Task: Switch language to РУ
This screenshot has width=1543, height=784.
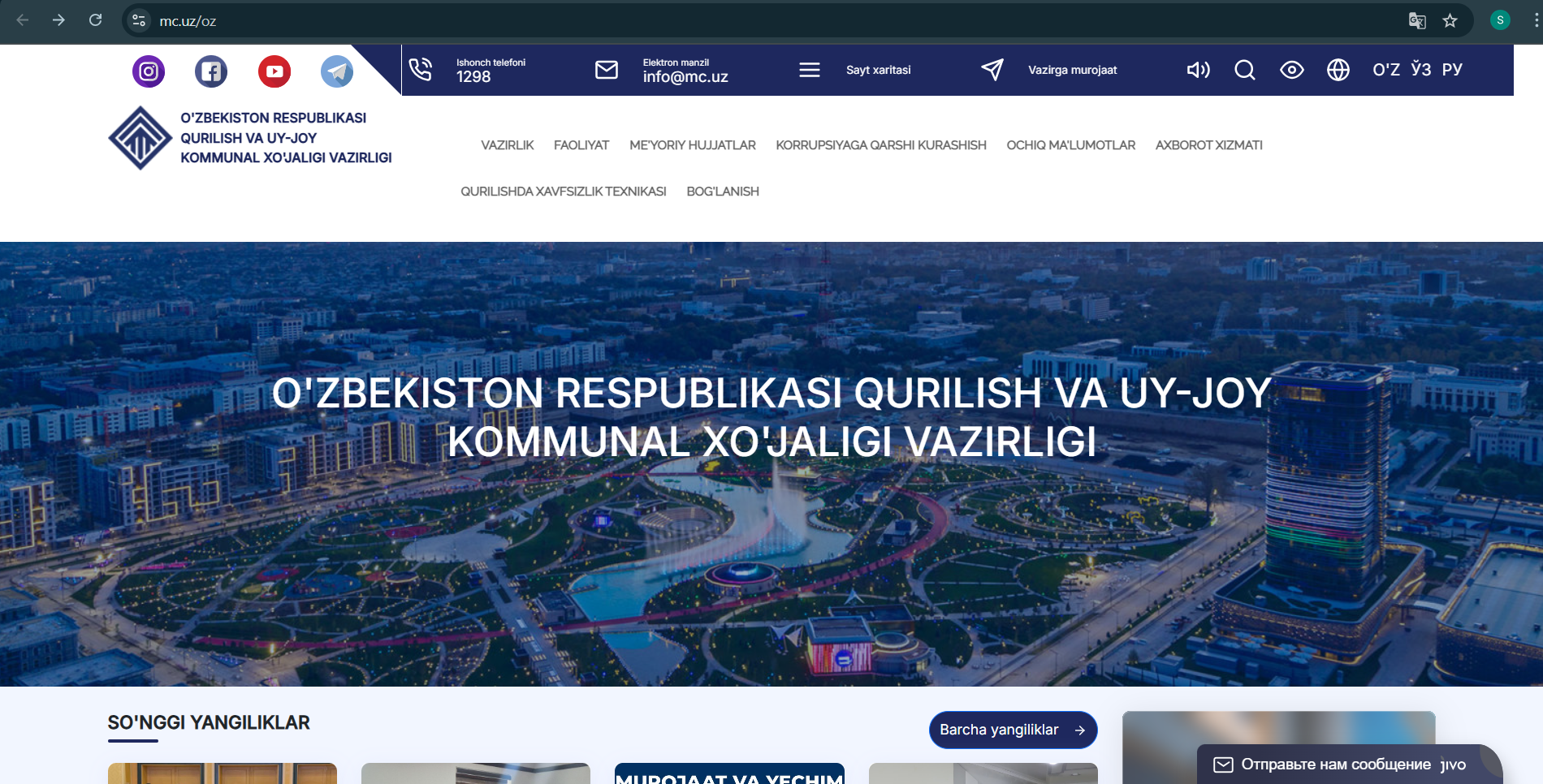Action: (x=1452, y=70)
